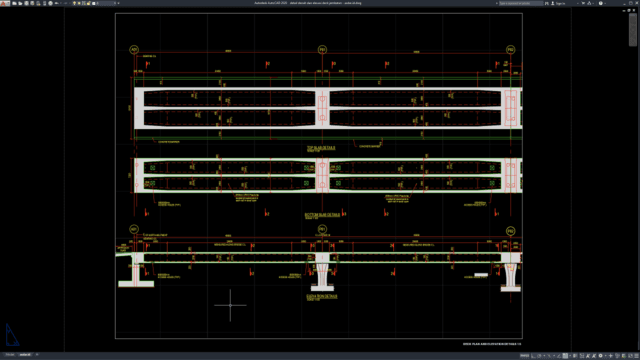Add a new layout with the plus tab
640x360 pixels.
tap(37, 355)
